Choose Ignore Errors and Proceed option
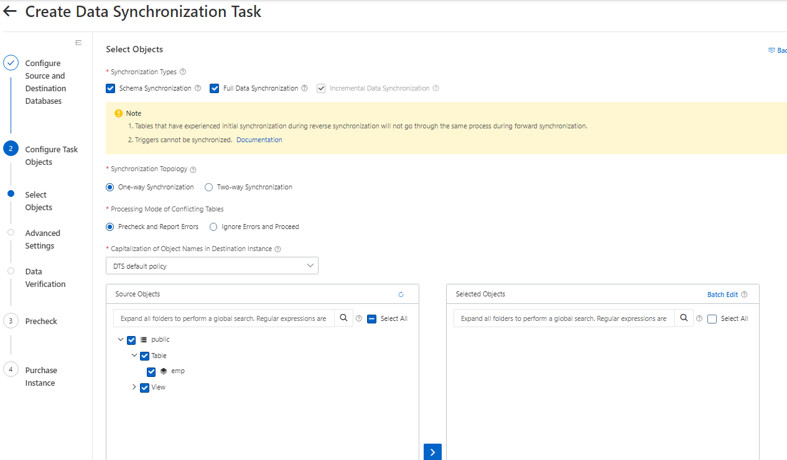 coord(214,227)
